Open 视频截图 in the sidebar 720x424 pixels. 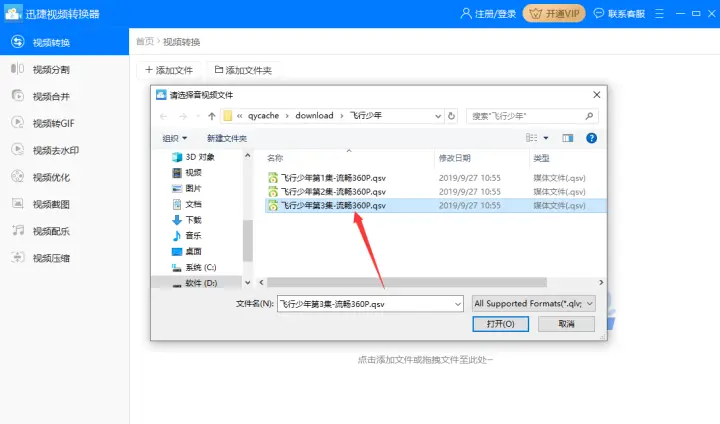(64, 204)
